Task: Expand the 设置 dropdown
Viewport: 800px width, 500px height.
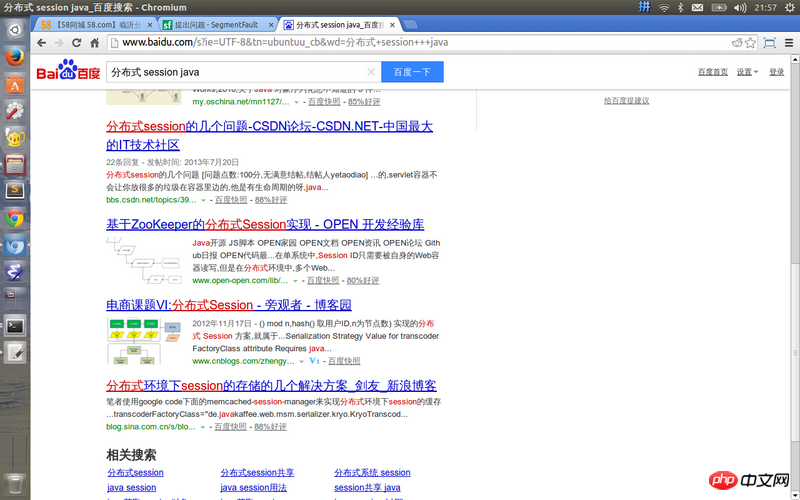Action: coord(747,72)
